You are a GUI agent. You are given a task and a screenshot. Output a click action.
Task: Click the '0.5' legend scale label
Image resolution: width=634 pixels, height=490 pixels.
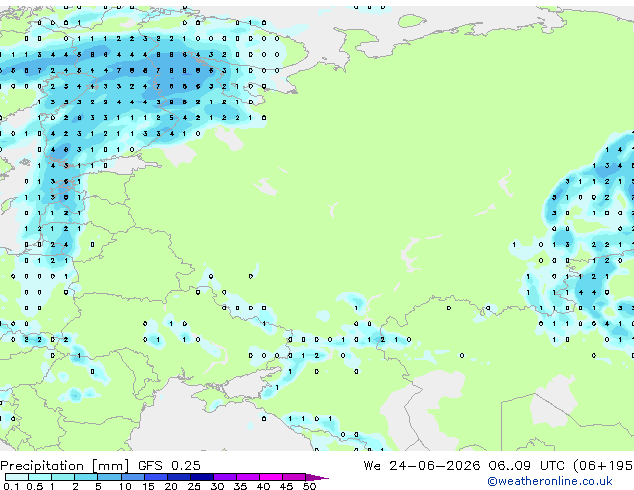click(x=35, y=486)
